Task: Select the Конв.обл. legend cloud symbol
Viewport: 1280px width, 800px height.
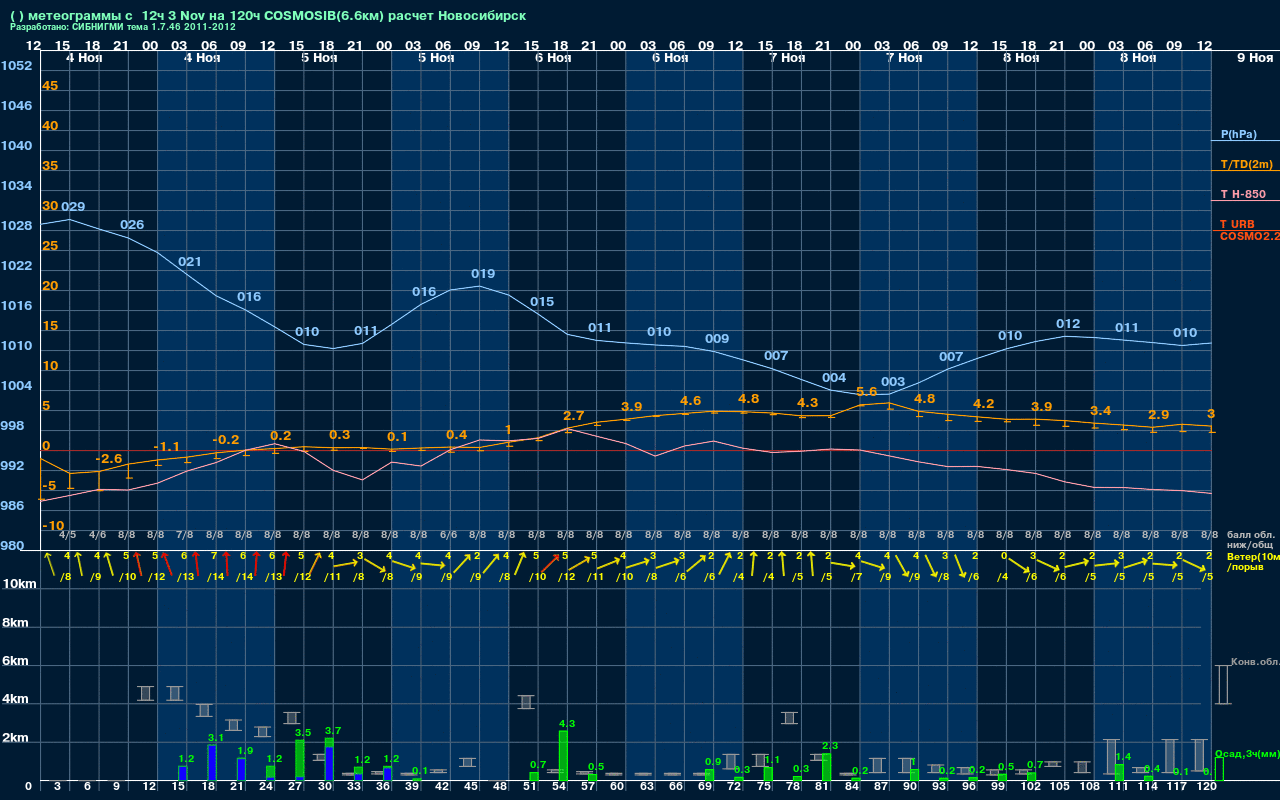Action: (1223, 685)
